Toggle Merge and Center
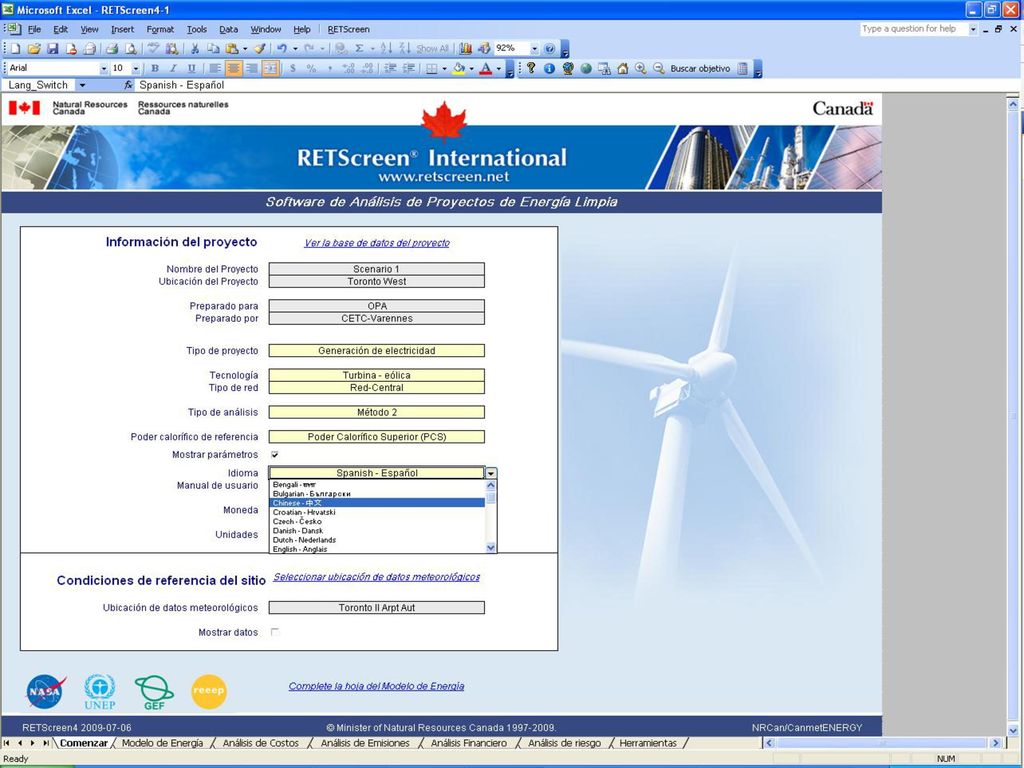 click(x=270, y=68)
